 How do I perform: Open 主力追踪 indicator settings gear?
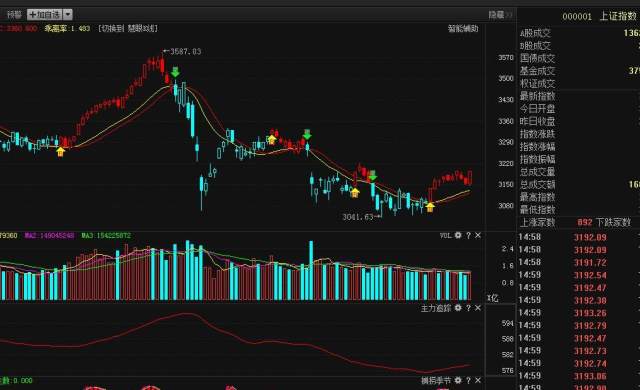tap(458, 308)
